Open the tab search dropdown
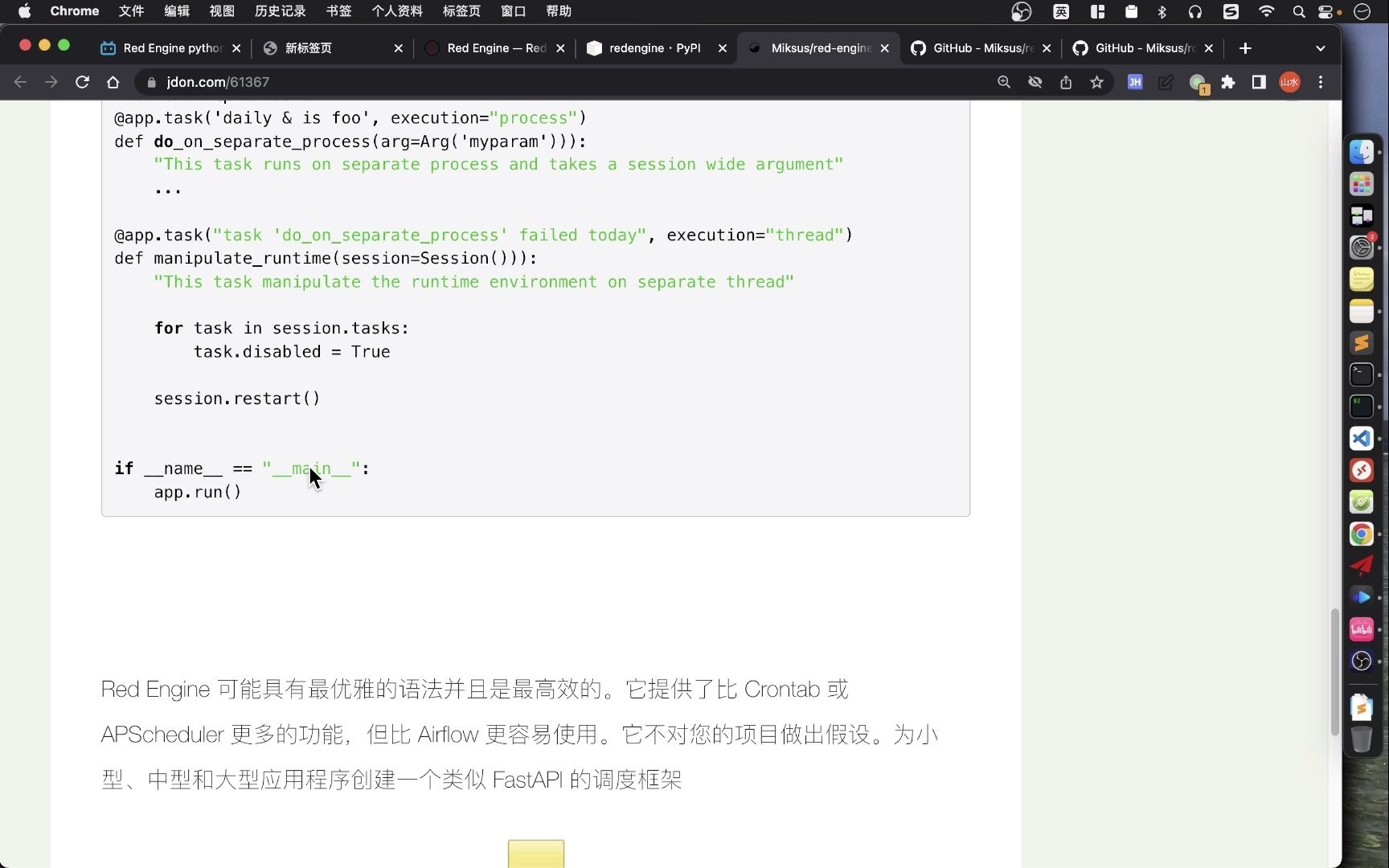1389x868 pixels. 1321,48
